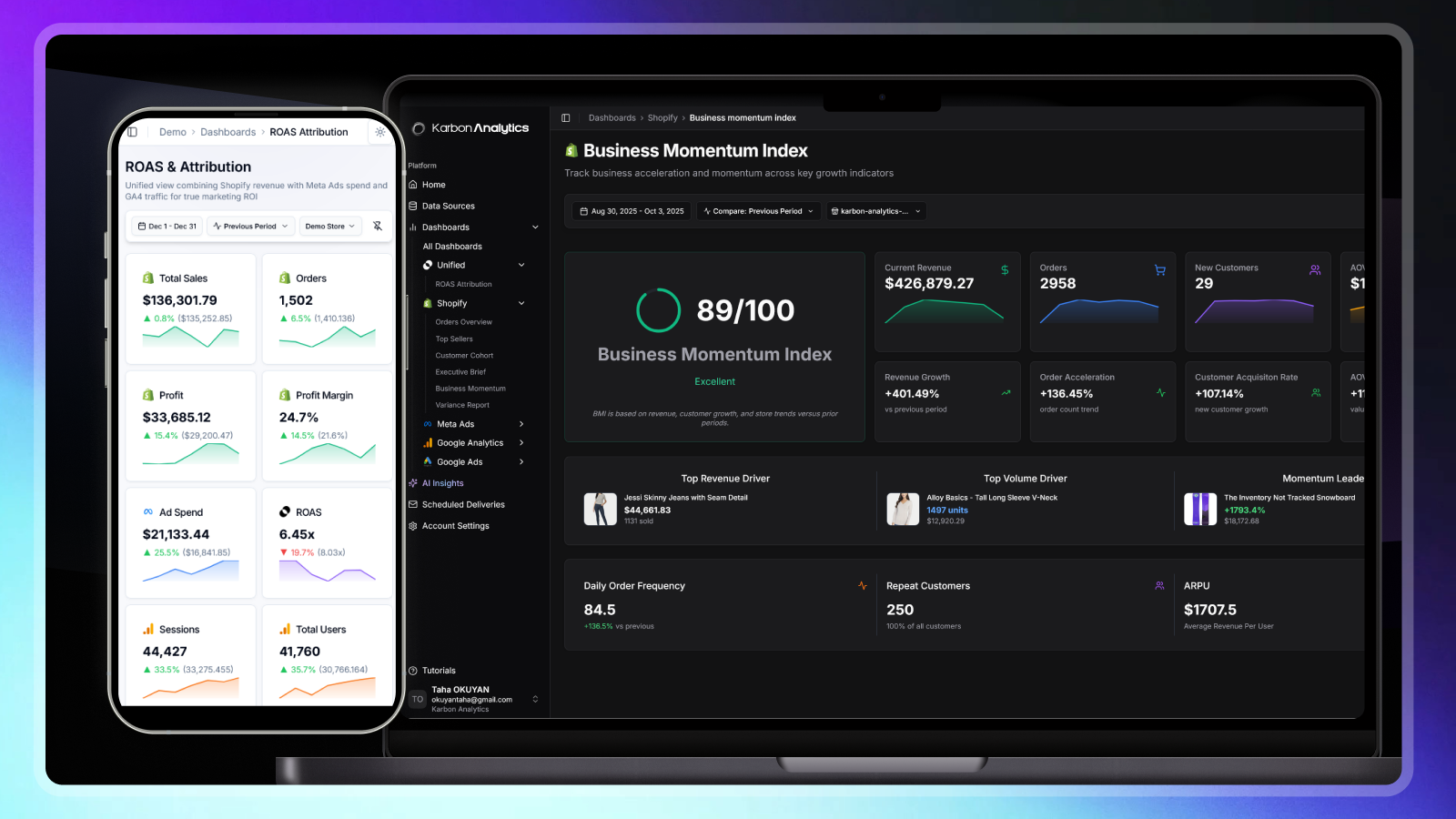Toggle the sidebar collapse icon near breadcrumbs

pyautogui.click(x=565, y=117)
